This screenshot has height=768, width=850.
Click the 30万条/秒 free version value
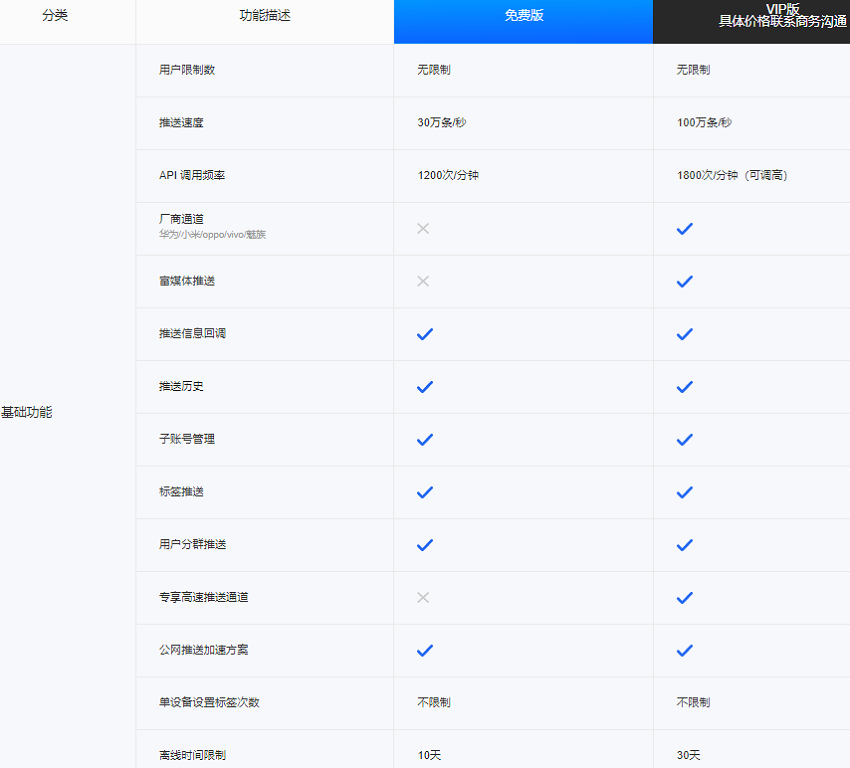click(442, 122)
